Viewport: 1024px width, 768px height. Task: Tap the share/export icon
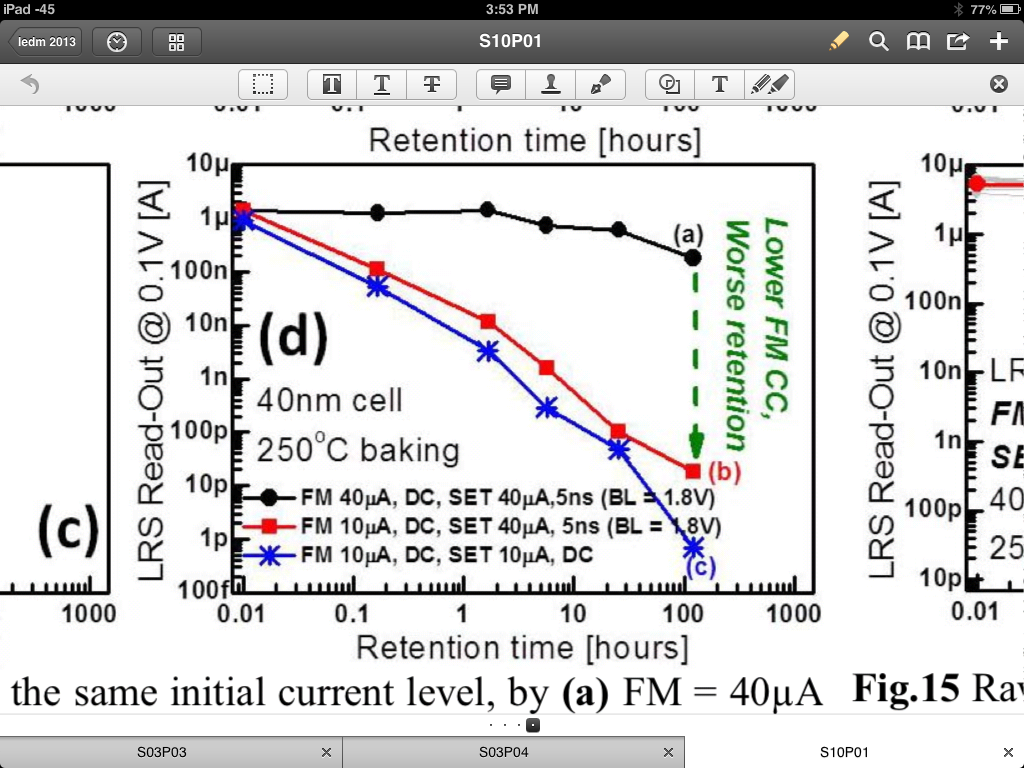[x=958, y=41]
